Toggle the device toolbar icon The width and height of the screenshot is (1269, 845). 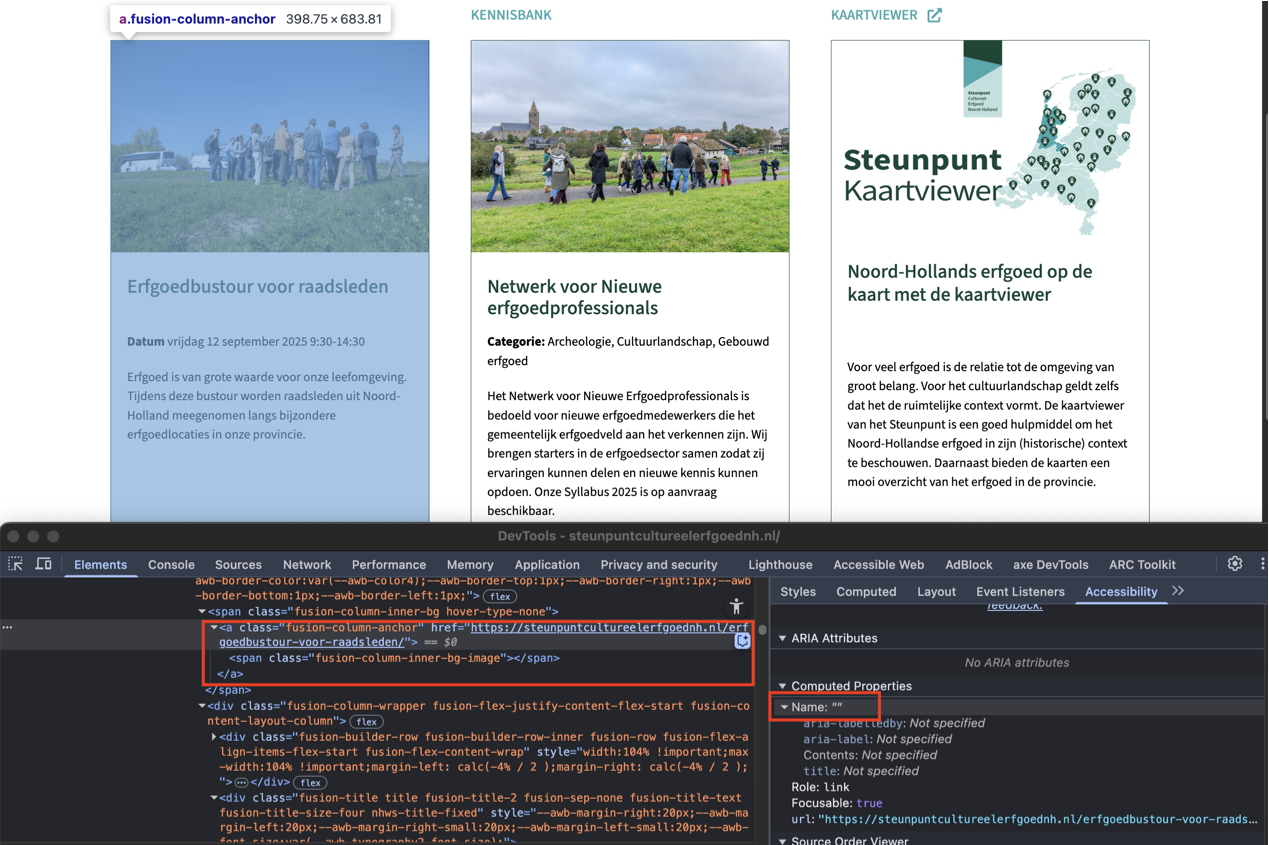tap(43, 564)
